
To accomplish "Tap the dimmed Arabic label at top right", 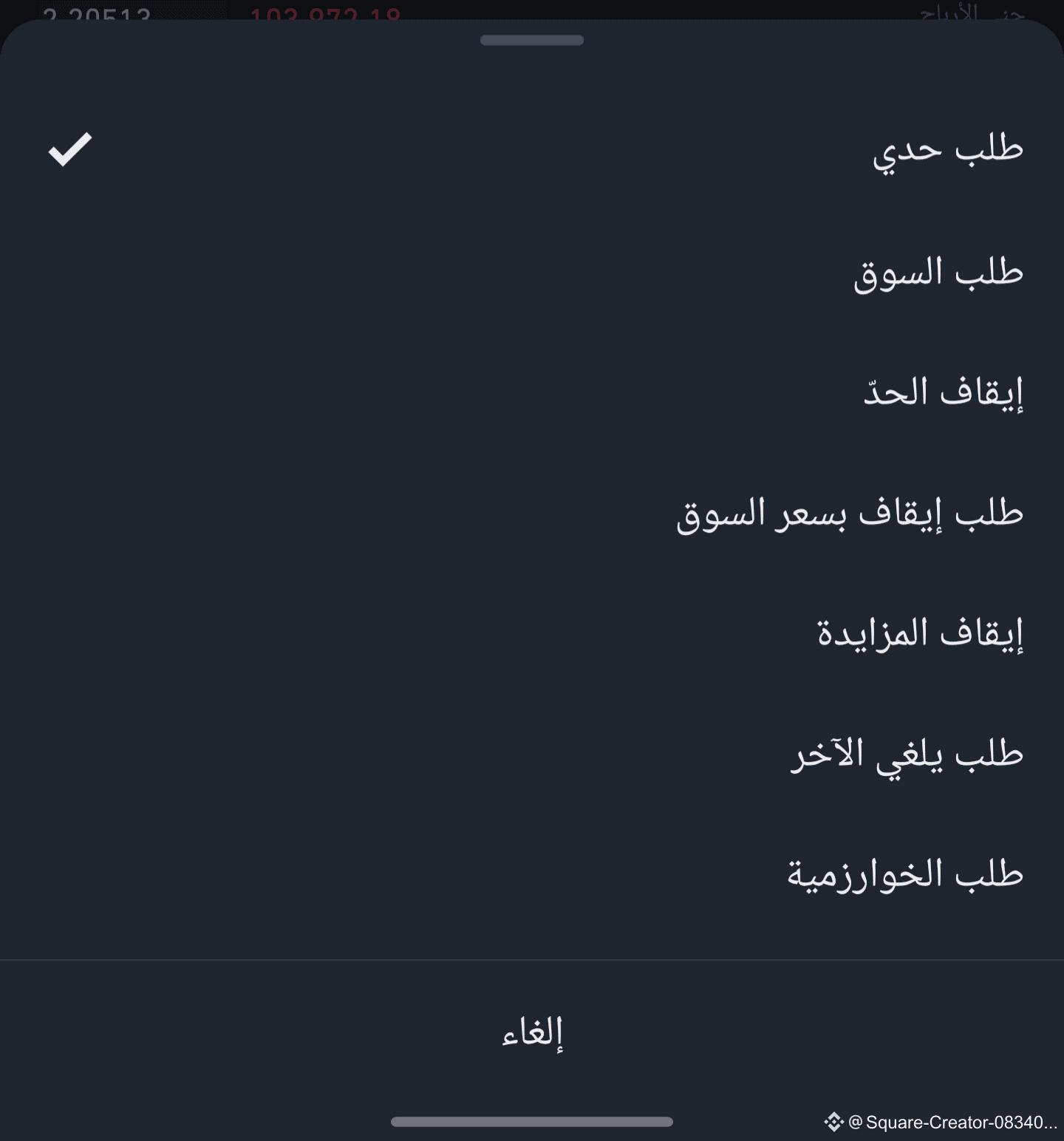I will [972, 13].
